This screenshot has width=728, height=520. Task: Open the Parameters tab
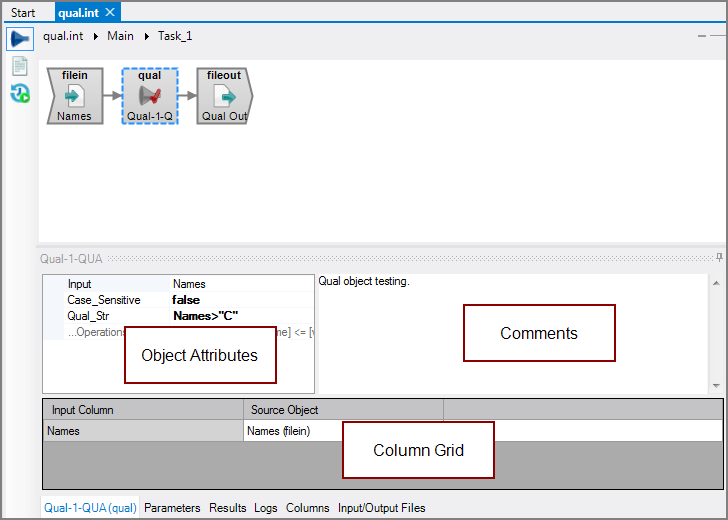coord(172,508)
